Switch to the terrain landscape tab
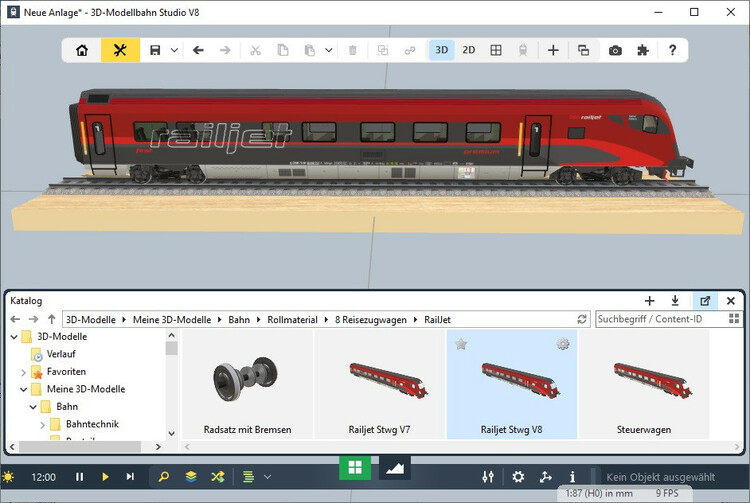This screenshot has width=750, height=503. [395, 467]
